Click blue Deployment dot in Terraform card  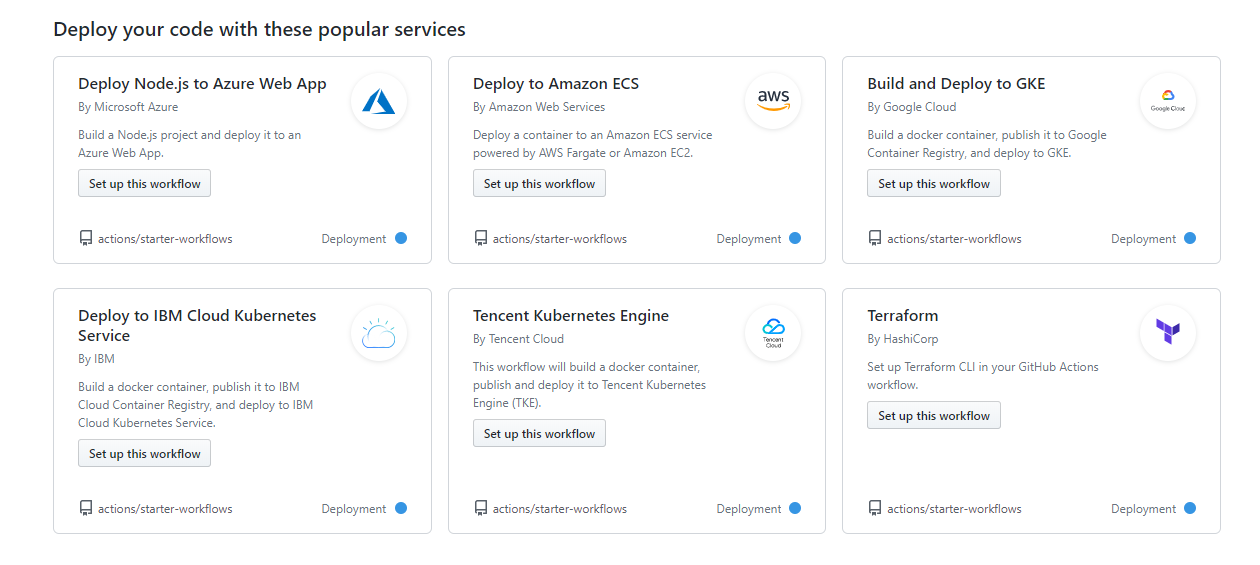(1190, 508)
